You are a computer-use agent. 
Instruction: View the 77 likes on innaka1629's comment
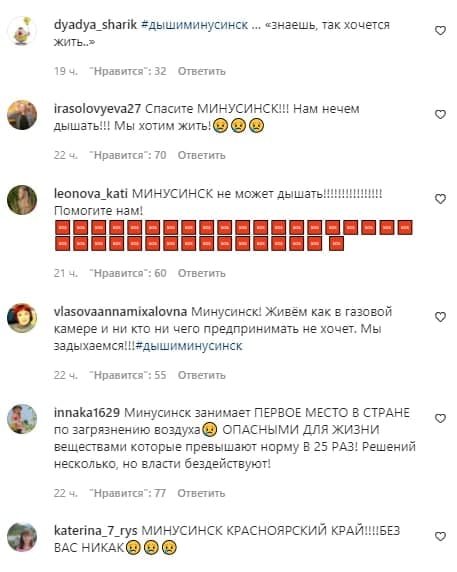128,493
